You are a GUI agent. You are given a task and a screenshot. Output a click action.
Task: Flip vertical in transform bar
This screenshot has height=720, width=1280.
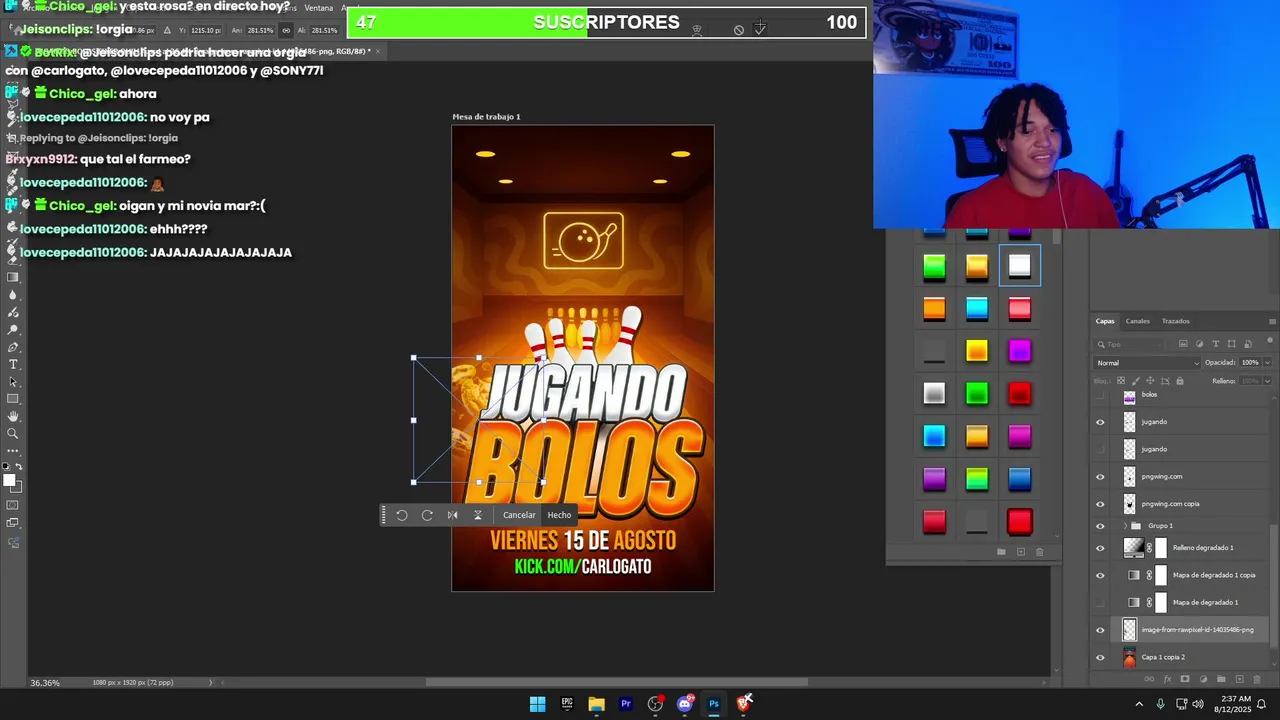pos(478,515)
